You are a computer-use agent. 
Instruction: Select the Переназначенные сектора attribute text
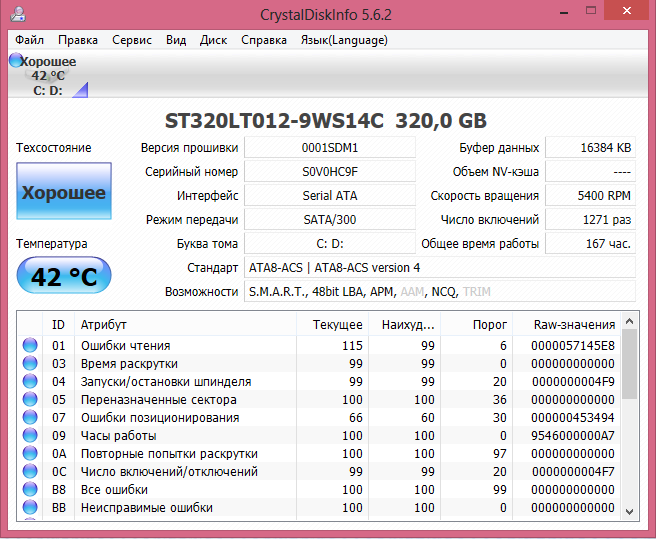point(159,400)
